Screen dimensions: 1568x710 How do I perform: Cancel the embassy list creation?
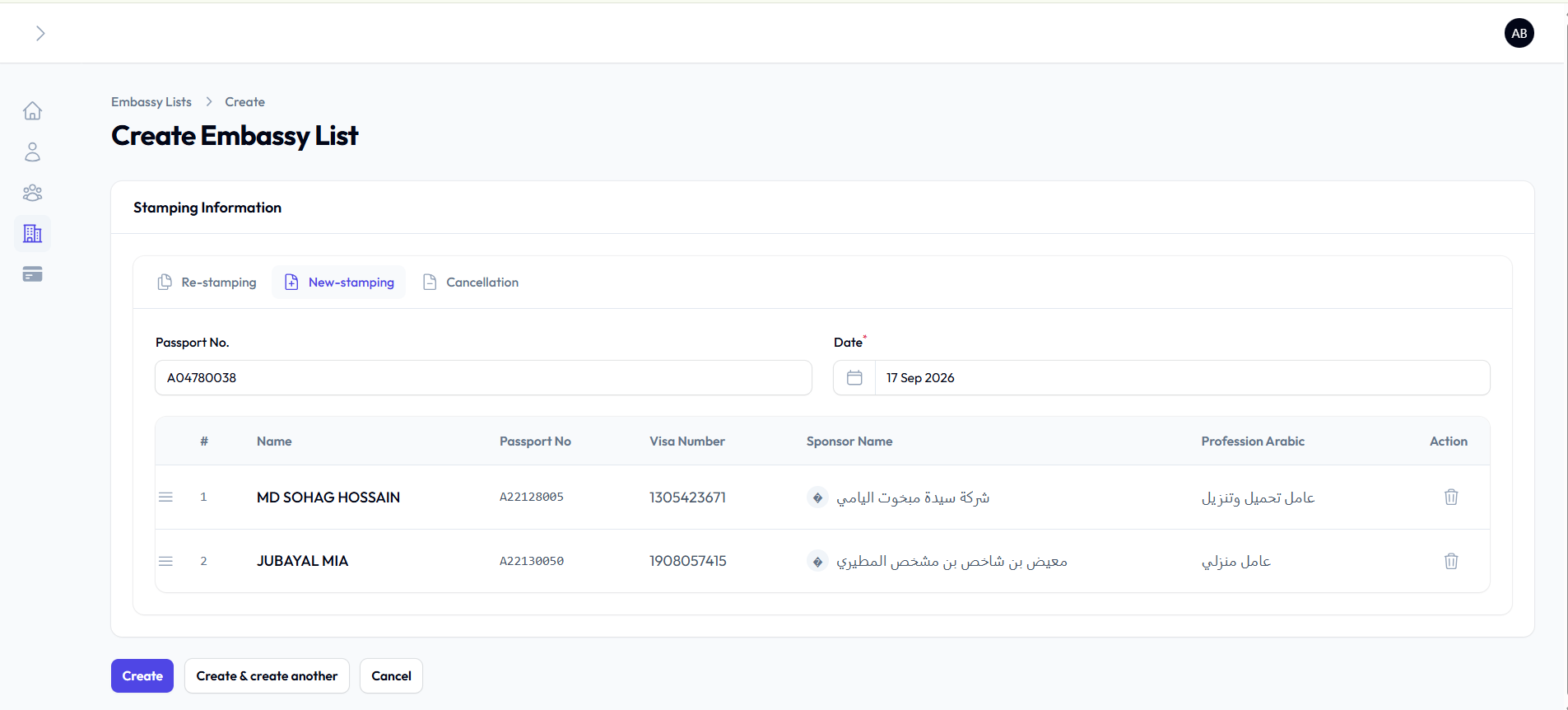391,676
